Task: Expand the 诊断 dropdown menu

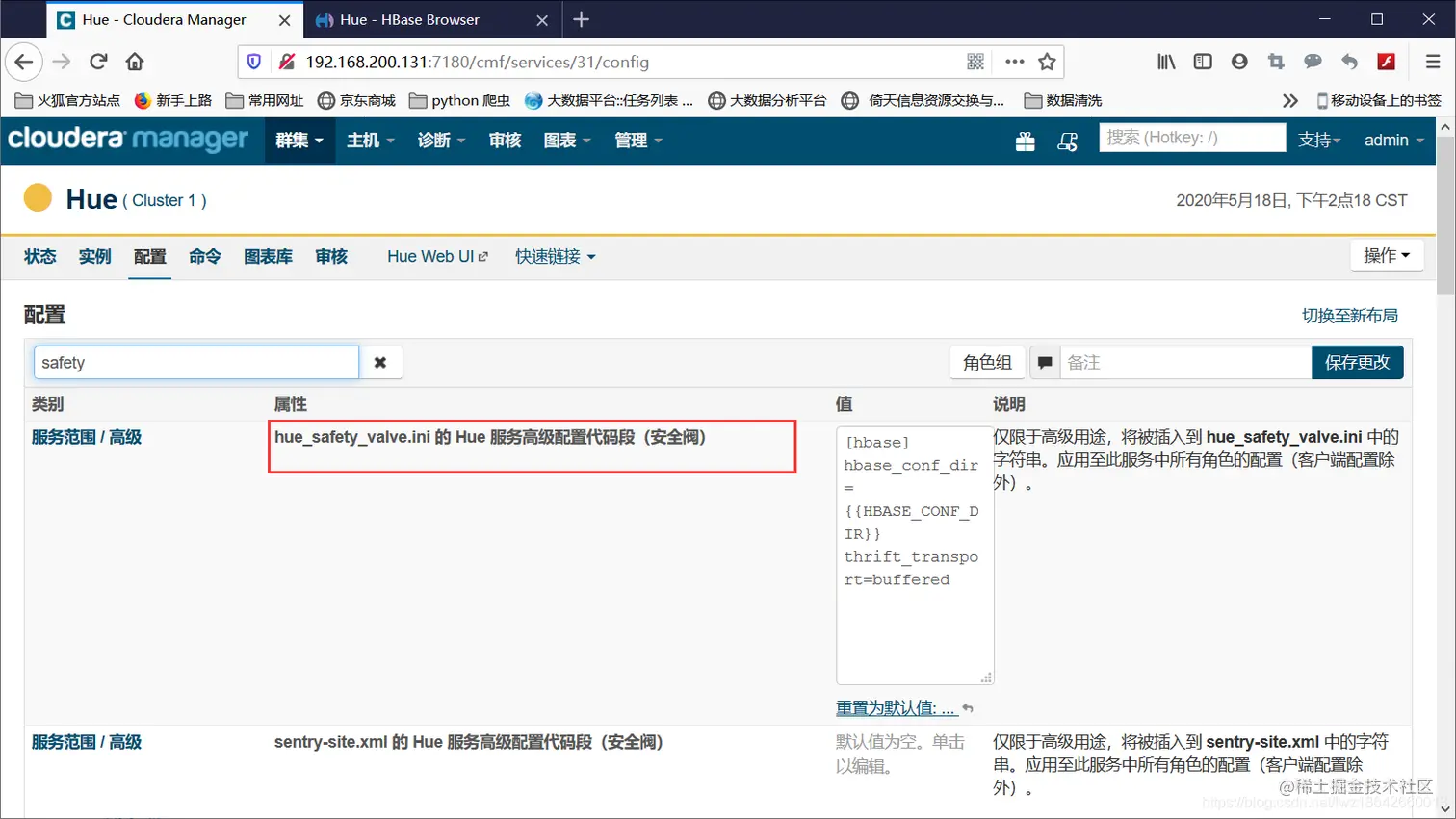Action: [441, 141]
